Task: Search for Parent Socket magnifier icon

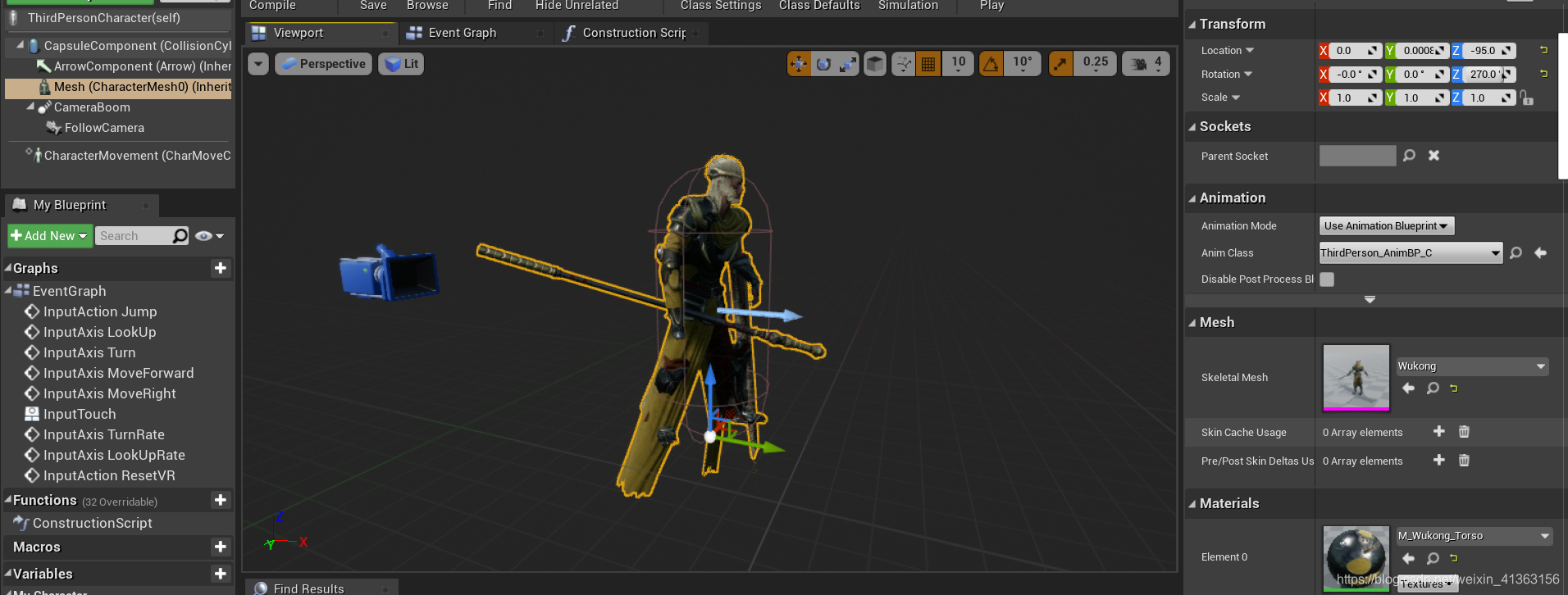Action: [x=1409, y=155]
